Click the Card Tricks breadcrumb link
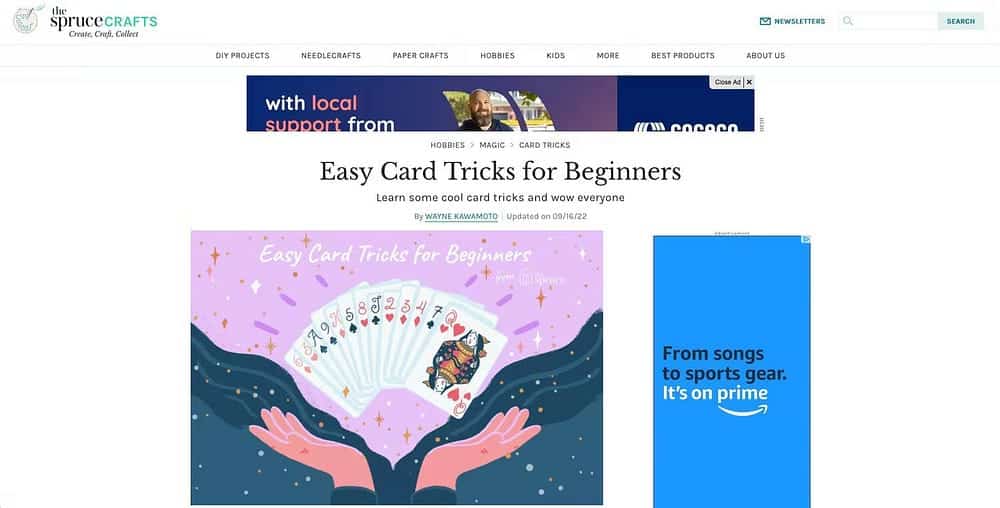This screenshot has width=1000, height=508. [x=545, y=145]
